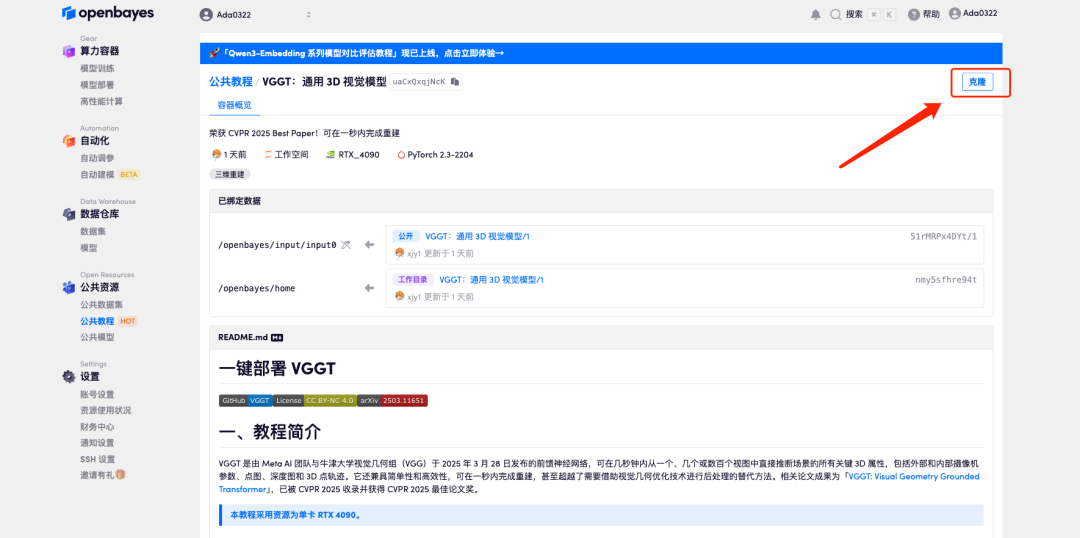The image size is (1080, 538).
Task: Click the 数据仓库 section icon
Action: pyautogui.click(x=69, y=214)
